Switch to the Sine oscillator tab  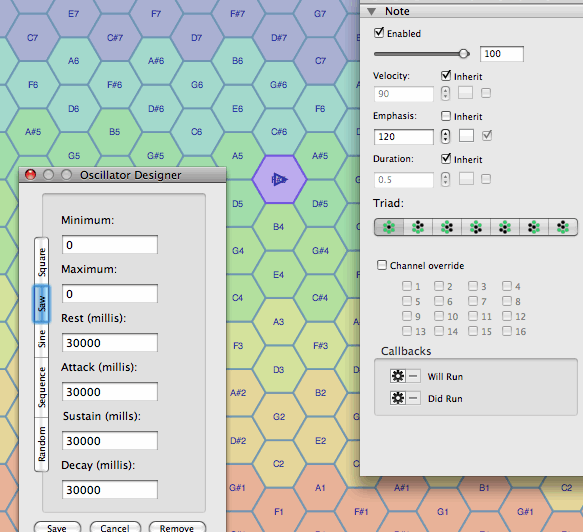42,339
